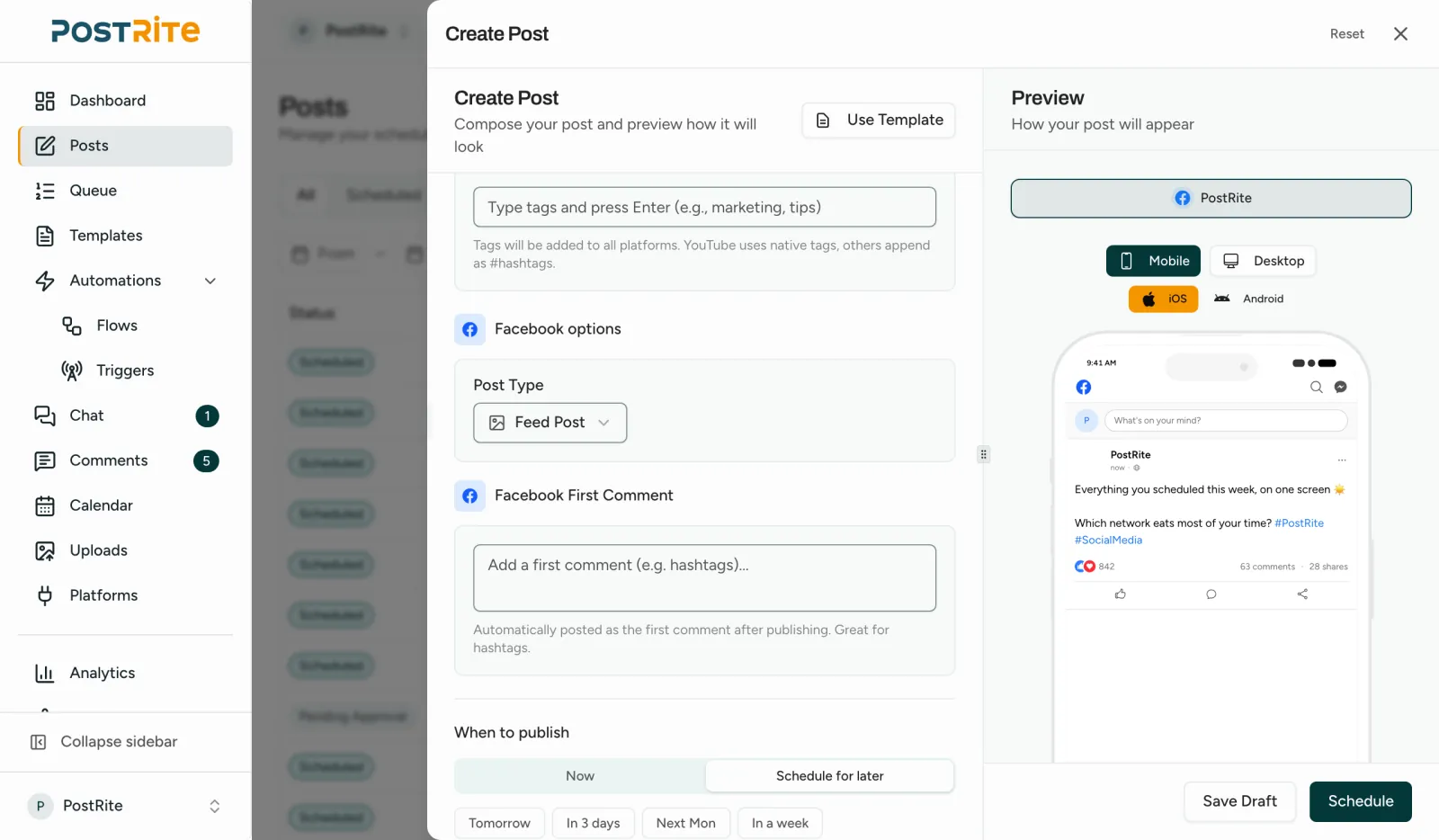Image resolution: width=1439 pixels, height=840 pixels.
Task: Click the tags input field
Action: click(x=705, y=207)
